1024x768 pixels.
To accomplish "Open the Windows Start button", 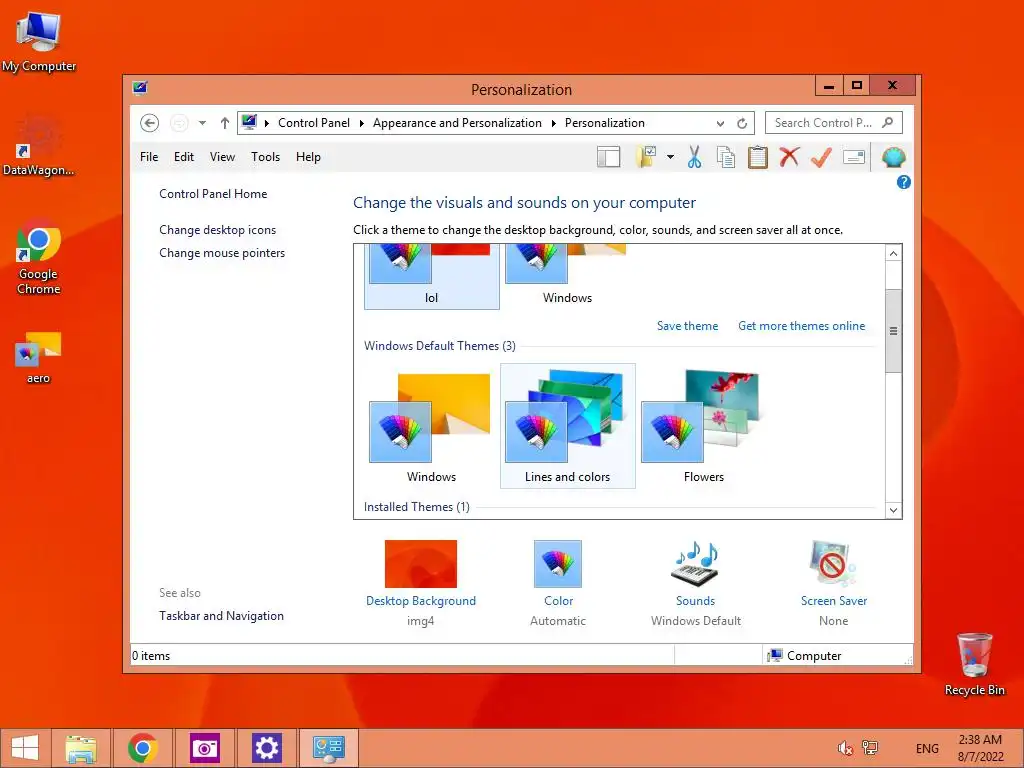I will tap(25, 748).
